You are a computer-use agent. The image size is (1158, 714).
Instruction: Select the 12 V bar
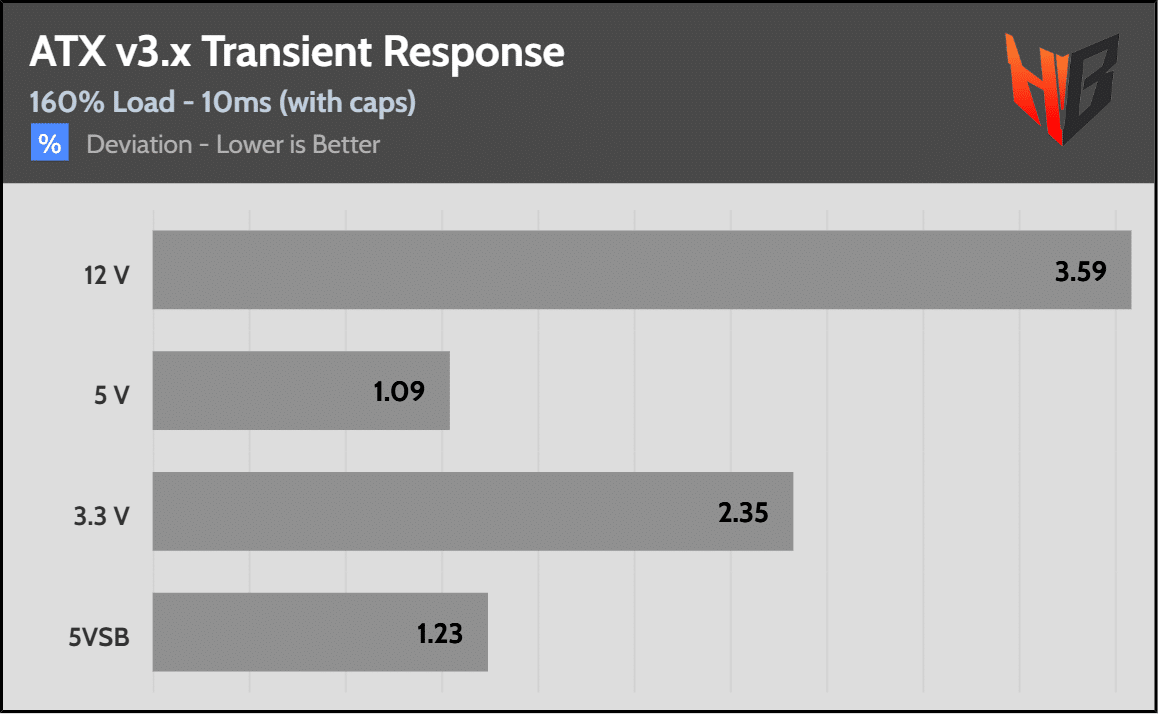pos(642,270)
